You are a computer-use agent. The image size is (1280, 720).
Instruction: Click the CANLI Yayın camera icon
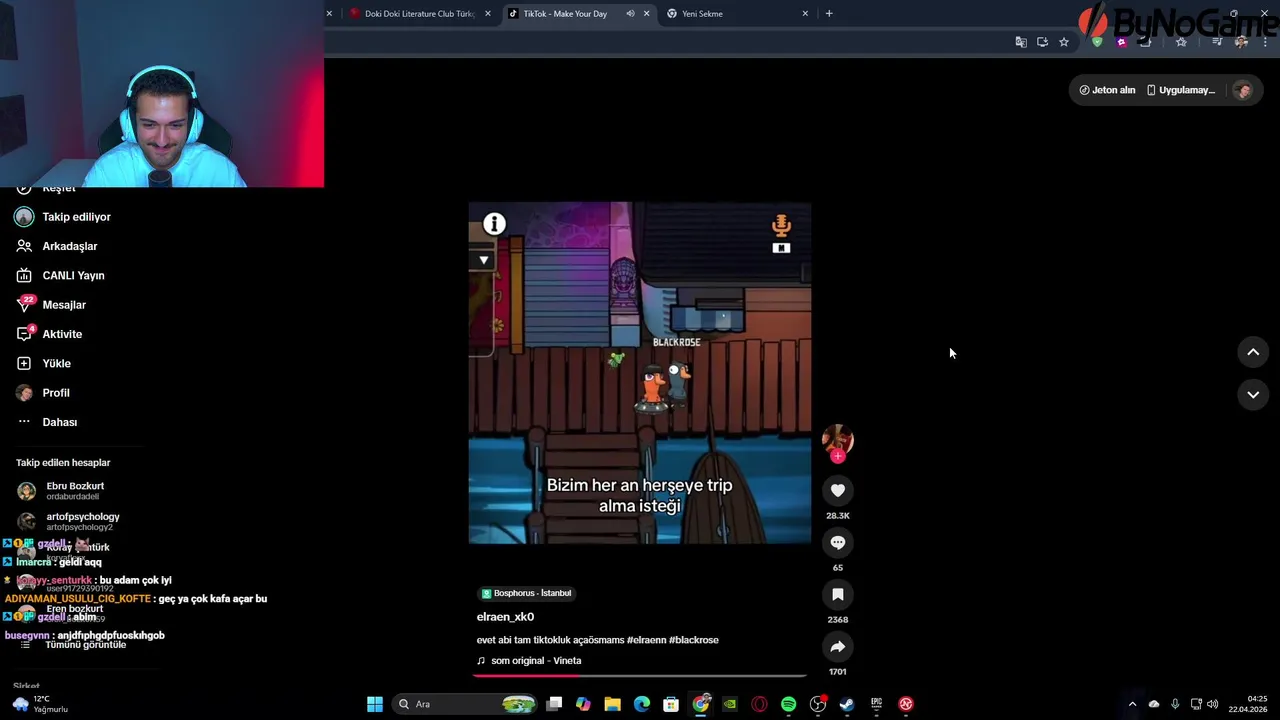(x=24, y=275)
